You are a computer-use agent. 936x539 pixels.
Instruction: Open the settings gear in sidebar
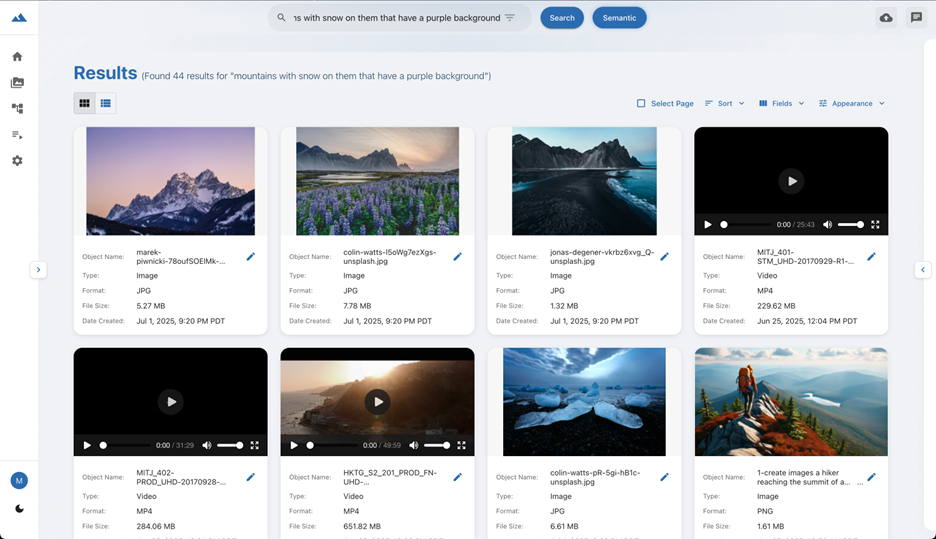click(x=17, y=161)
